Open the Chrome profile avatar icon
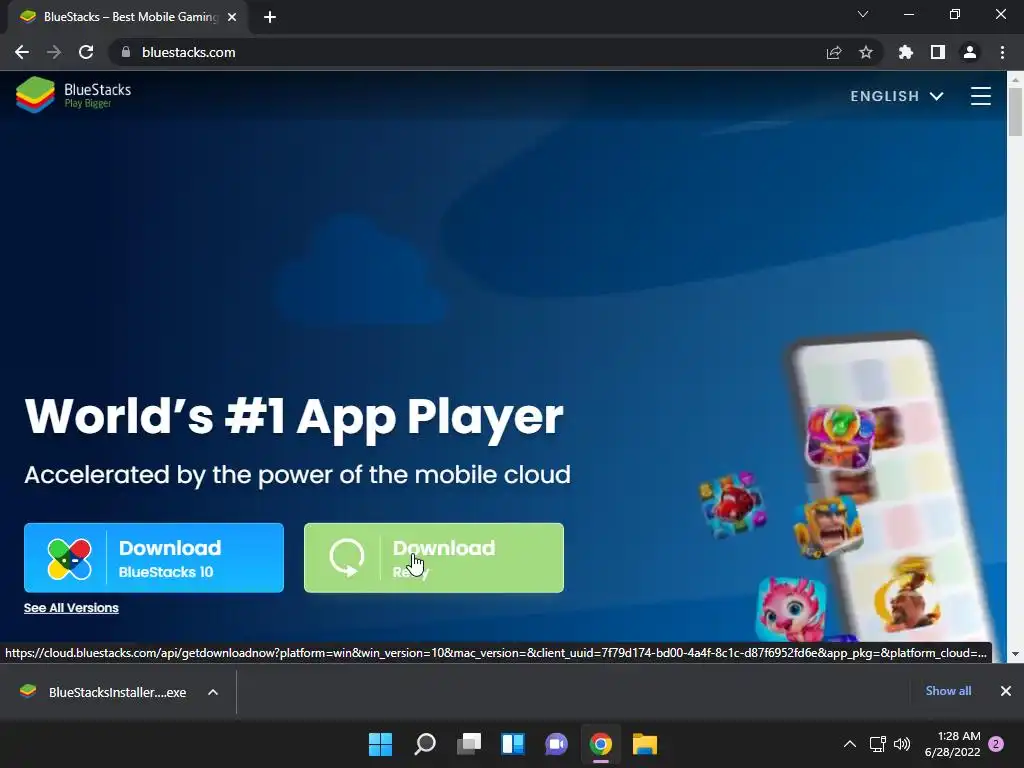This screenshot has height=768, width=1024. click(970, 52)
